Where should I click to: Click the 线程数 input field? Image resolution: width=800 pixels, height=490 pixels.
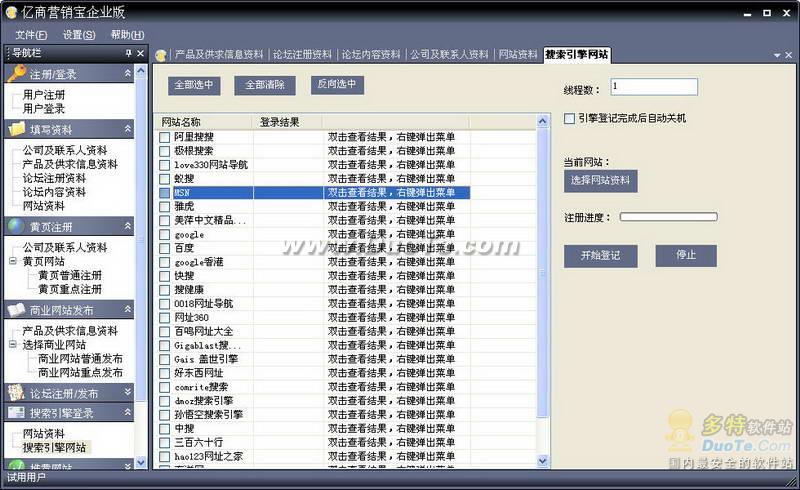[653, 88]
